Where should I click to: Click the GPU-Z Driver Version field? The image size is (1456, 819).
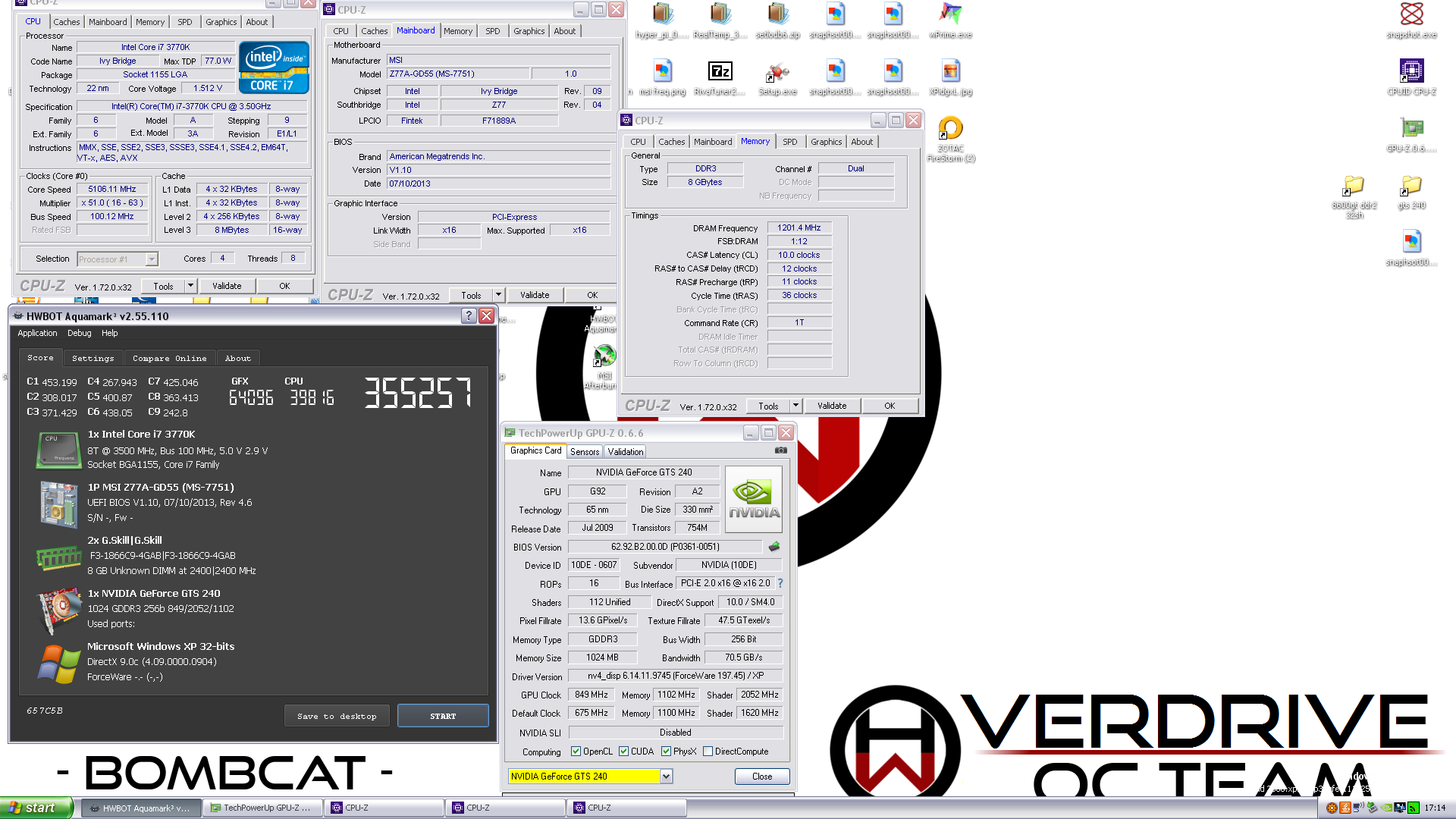tap(675, 676)
